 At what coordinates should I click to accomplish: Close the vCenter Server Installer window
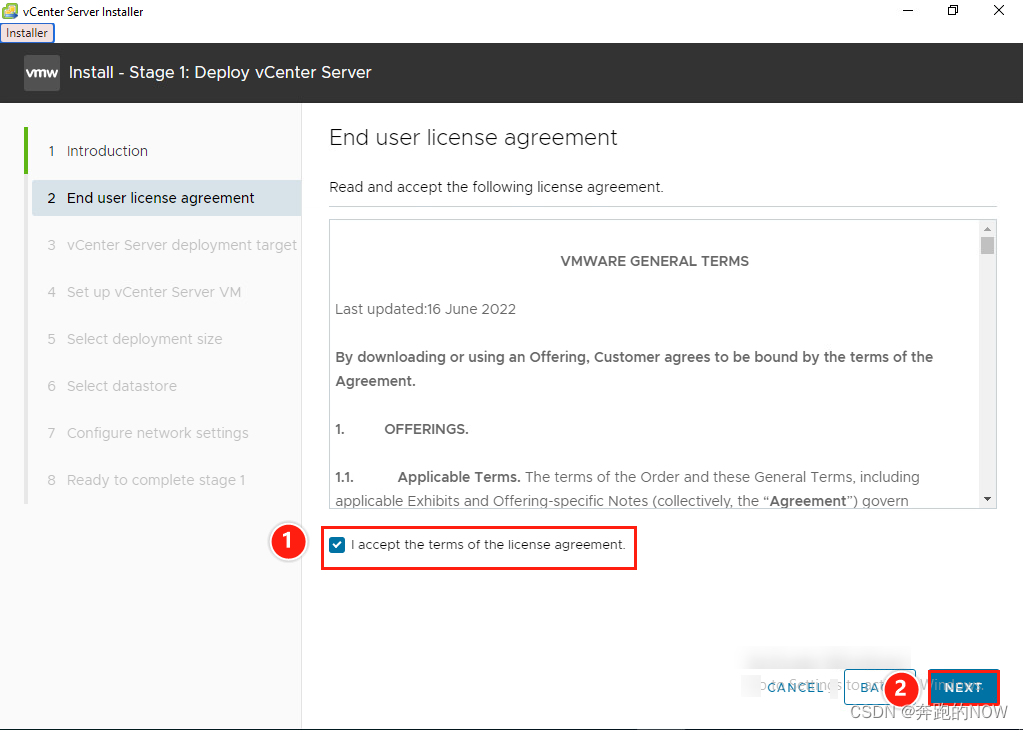click(x=999, y=10)
